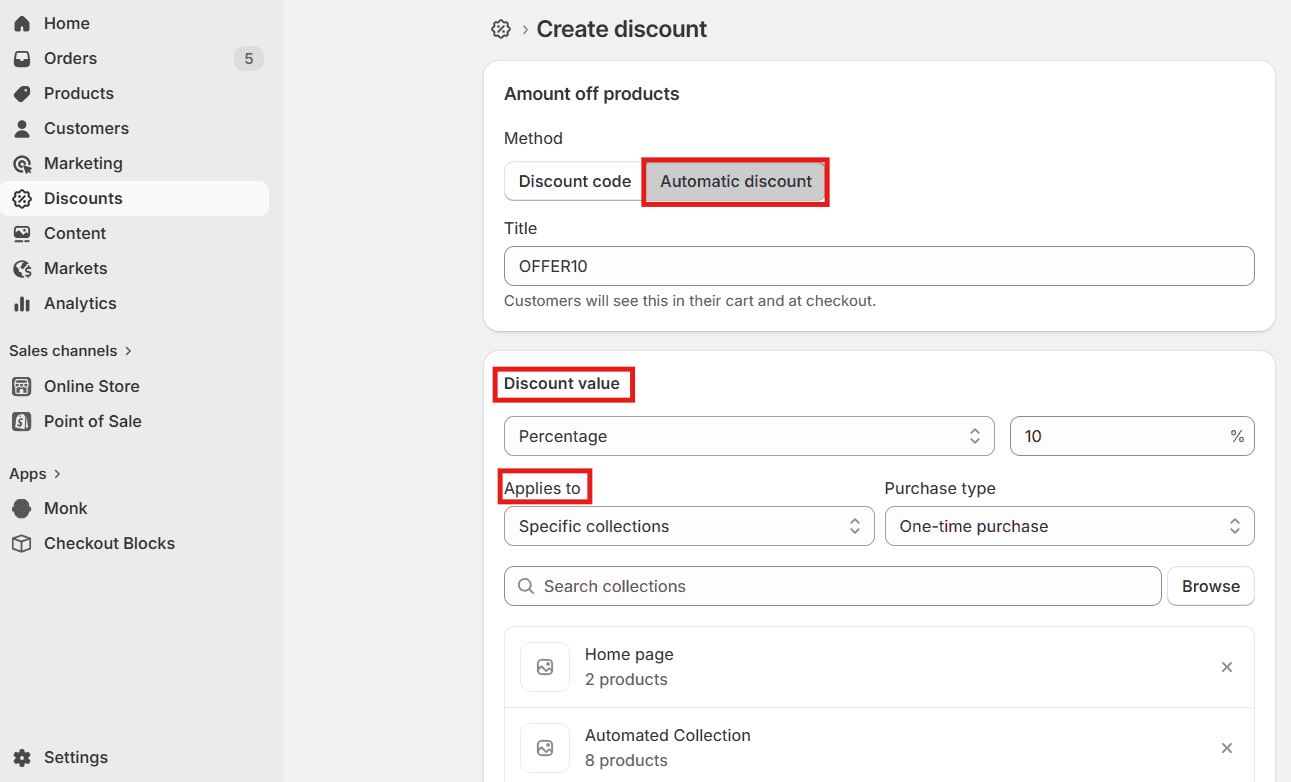Select the Automatic discount method
This screenshot has width=1291, height=782.
click(x=735, y=181)
